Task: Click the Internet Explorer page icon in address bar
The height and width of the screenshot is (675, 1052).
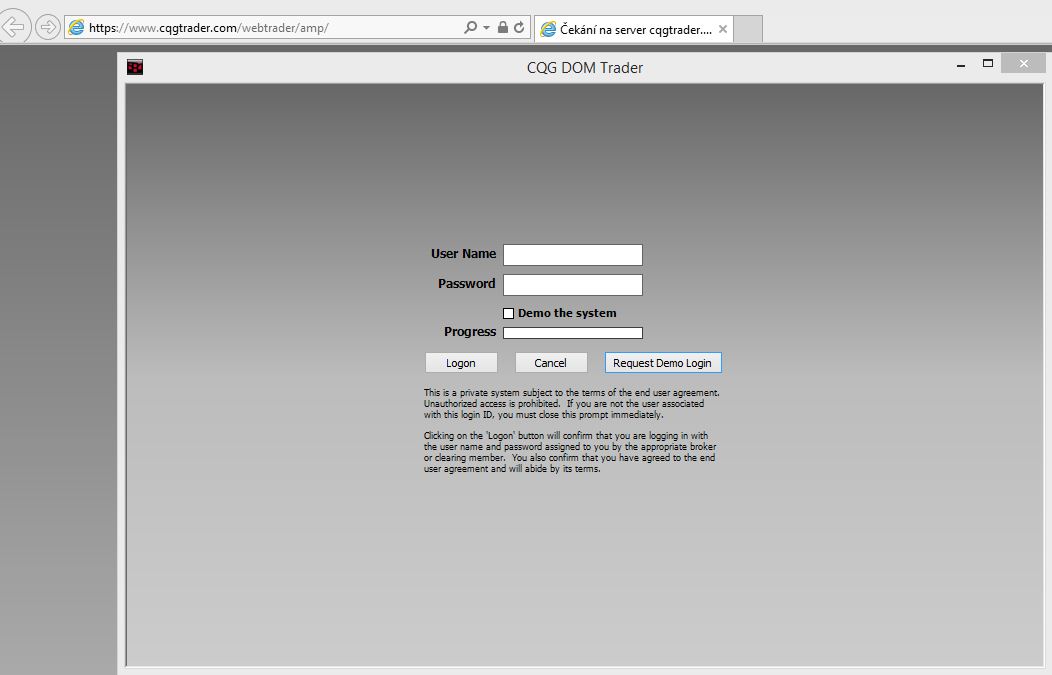Action: (76, 28)
